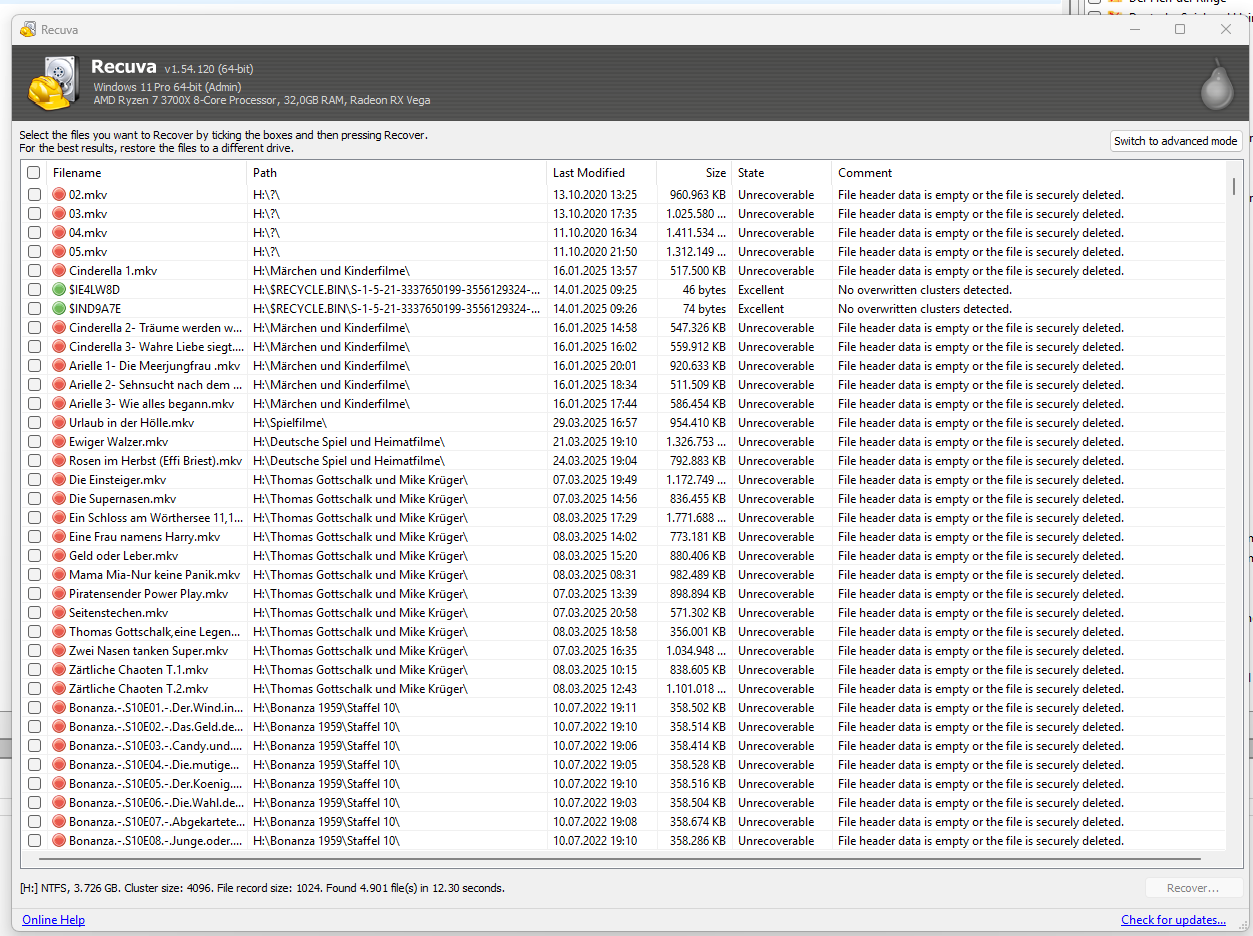Toggle the select-all checkbox in header
Image resolution: width=1253 pixels, height=936 pixels.
pos(34,173)
